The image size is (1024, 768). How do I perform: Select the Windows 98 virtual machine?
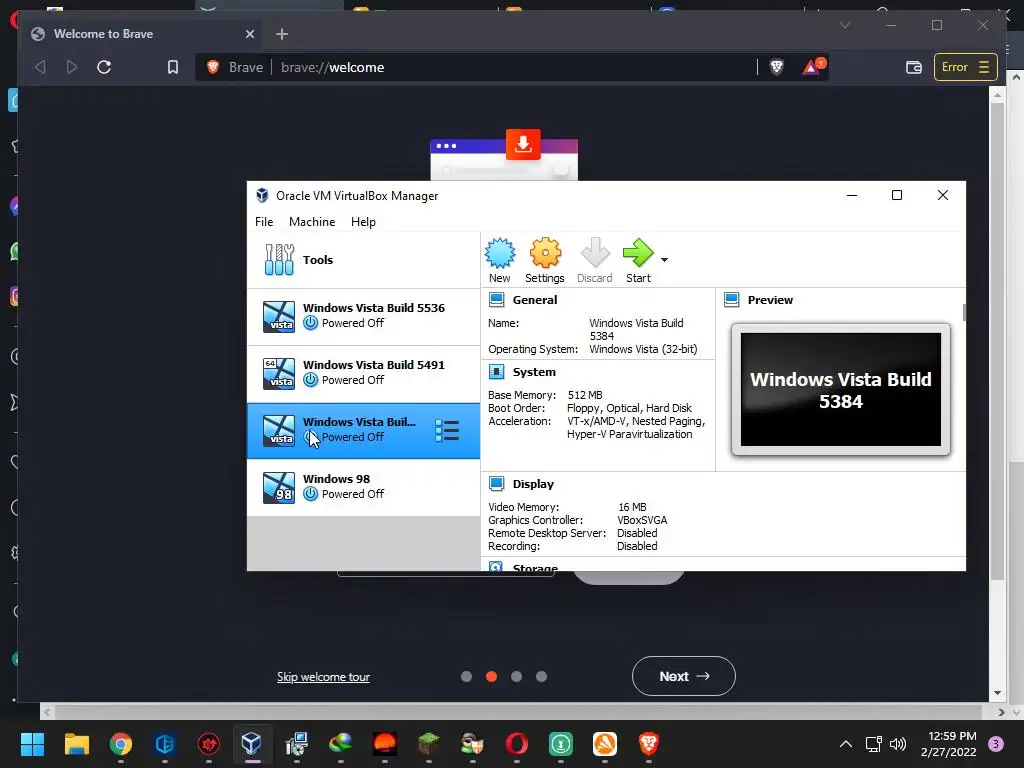click(363, 487)
